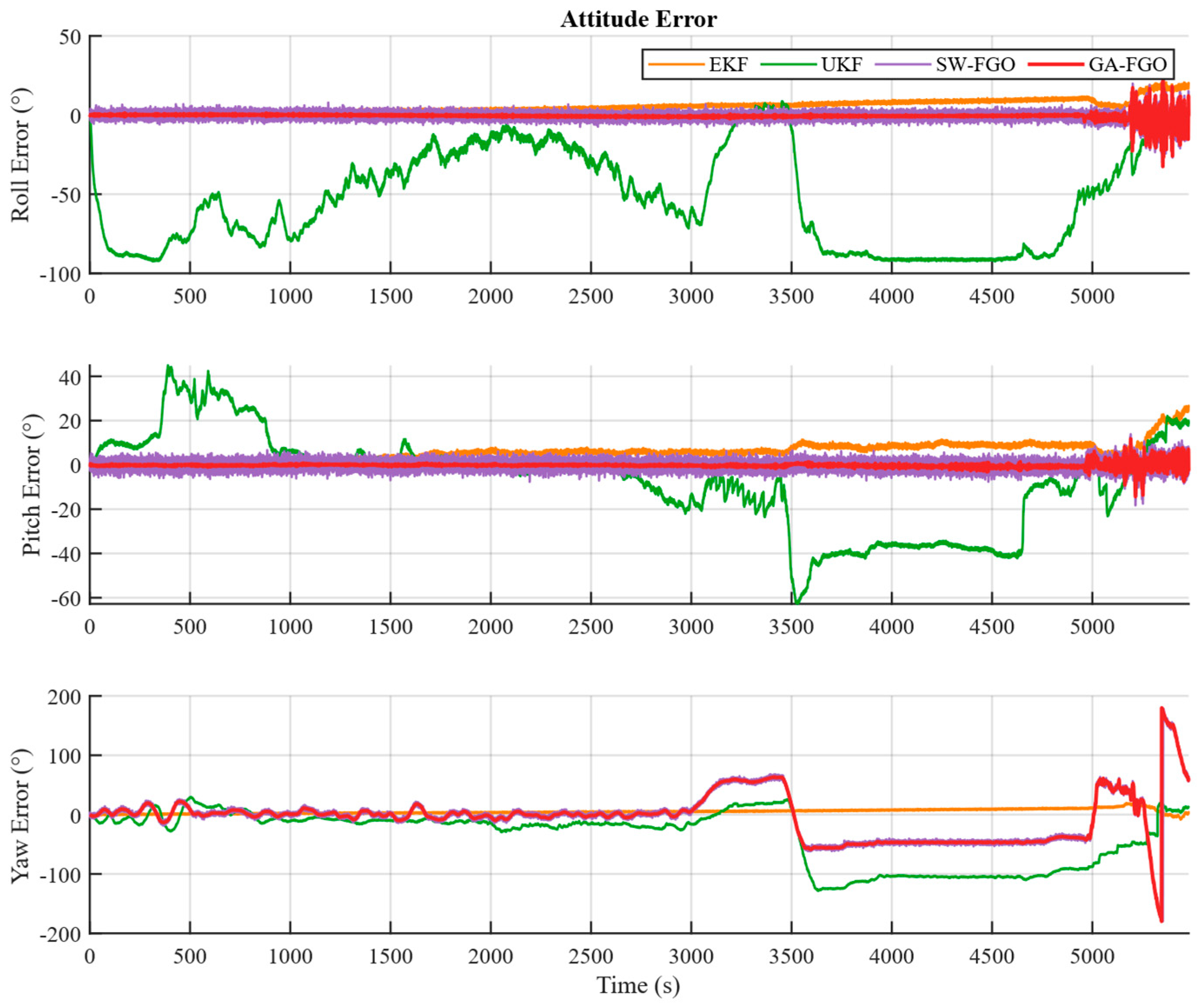Click the orange EKF line sample in legend
The width and height of the screenshot is (1204, 1006).
(677, 65)
